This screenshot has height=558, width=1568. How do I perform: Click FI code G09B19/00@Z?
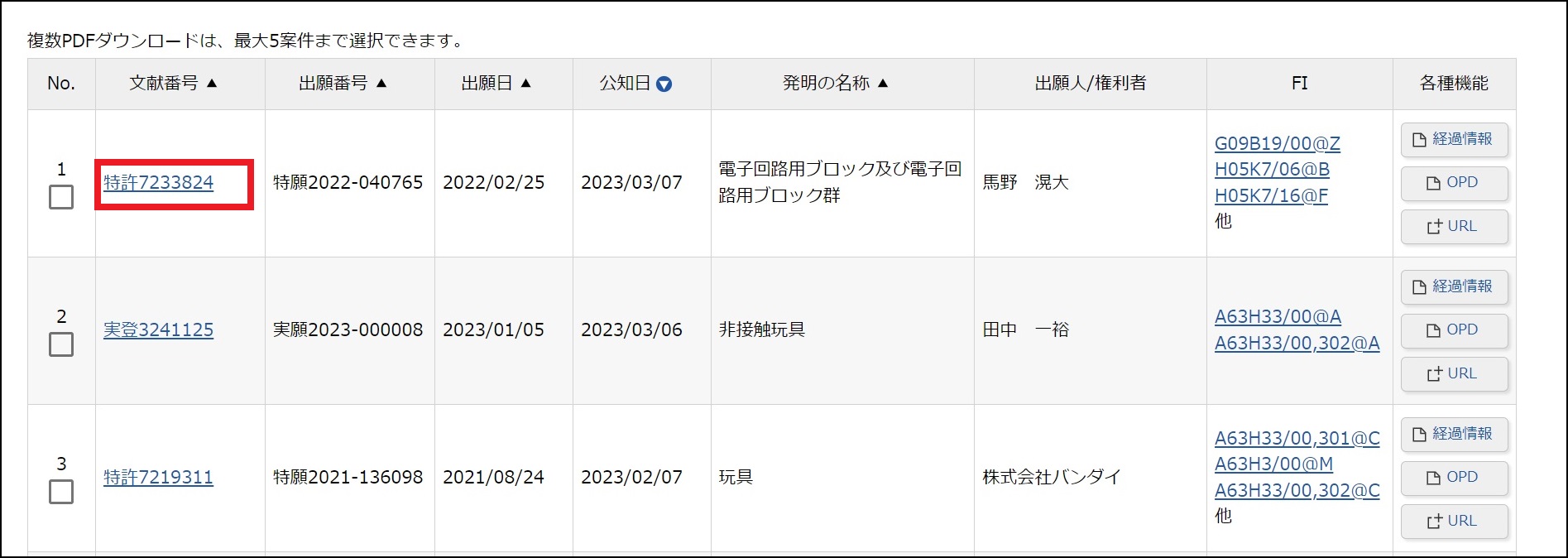(x=1277, y=143)
